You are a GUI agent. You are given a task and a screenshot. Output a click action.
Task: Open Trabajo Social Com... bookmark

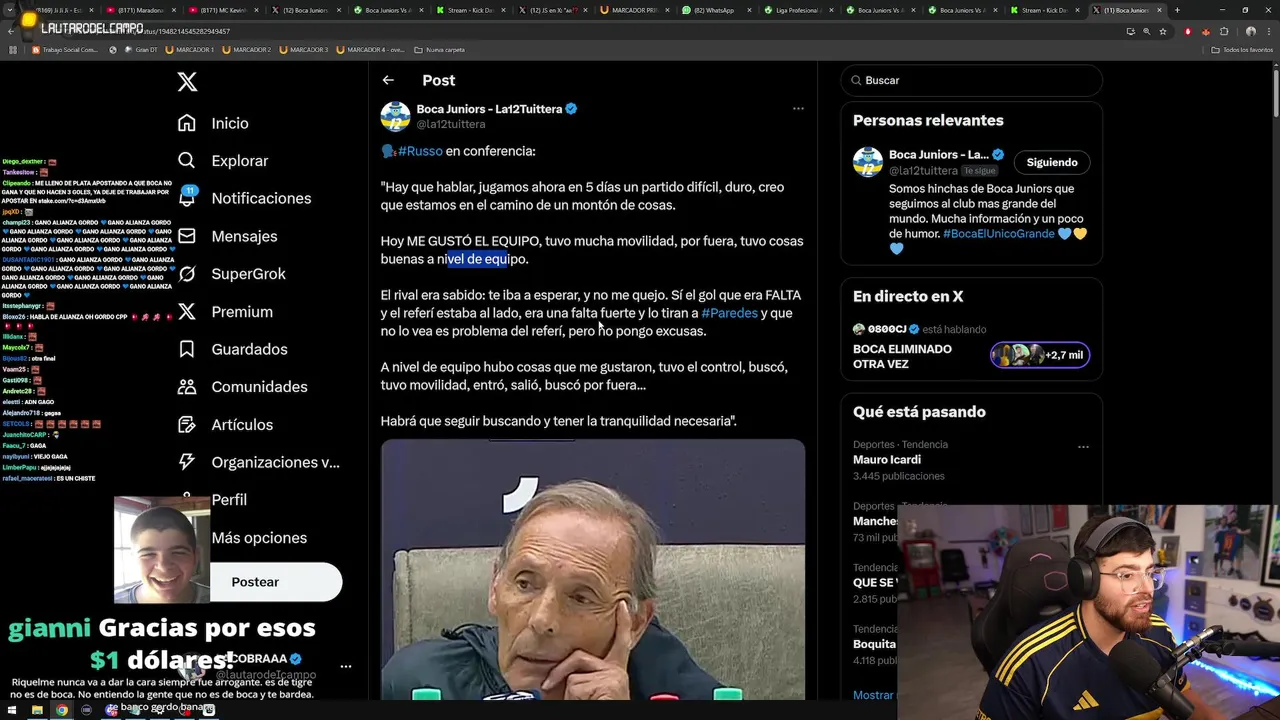pos(66,49)
